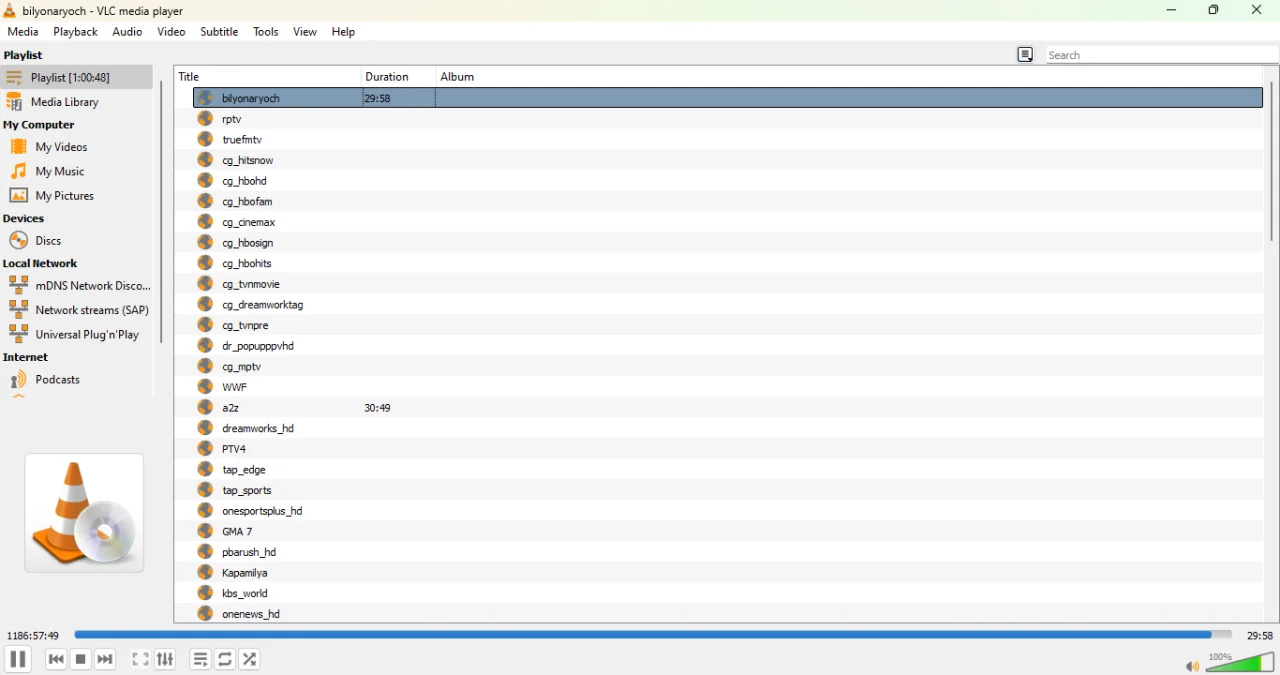1280x675 pixels.
Task: Open the subtitle menu
Action: point(219,32)
